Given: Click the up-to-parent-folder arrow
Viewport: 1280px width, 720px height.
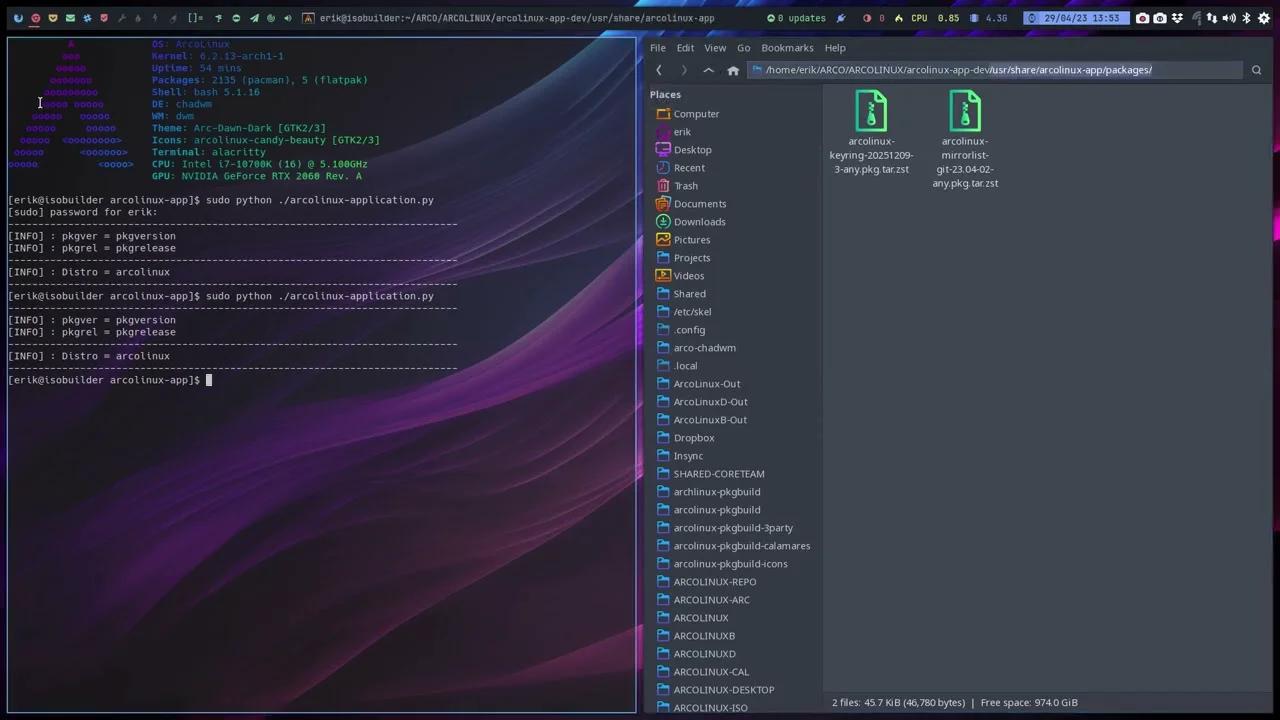Looking at the screenshot, I should click(x=709, y=70).
